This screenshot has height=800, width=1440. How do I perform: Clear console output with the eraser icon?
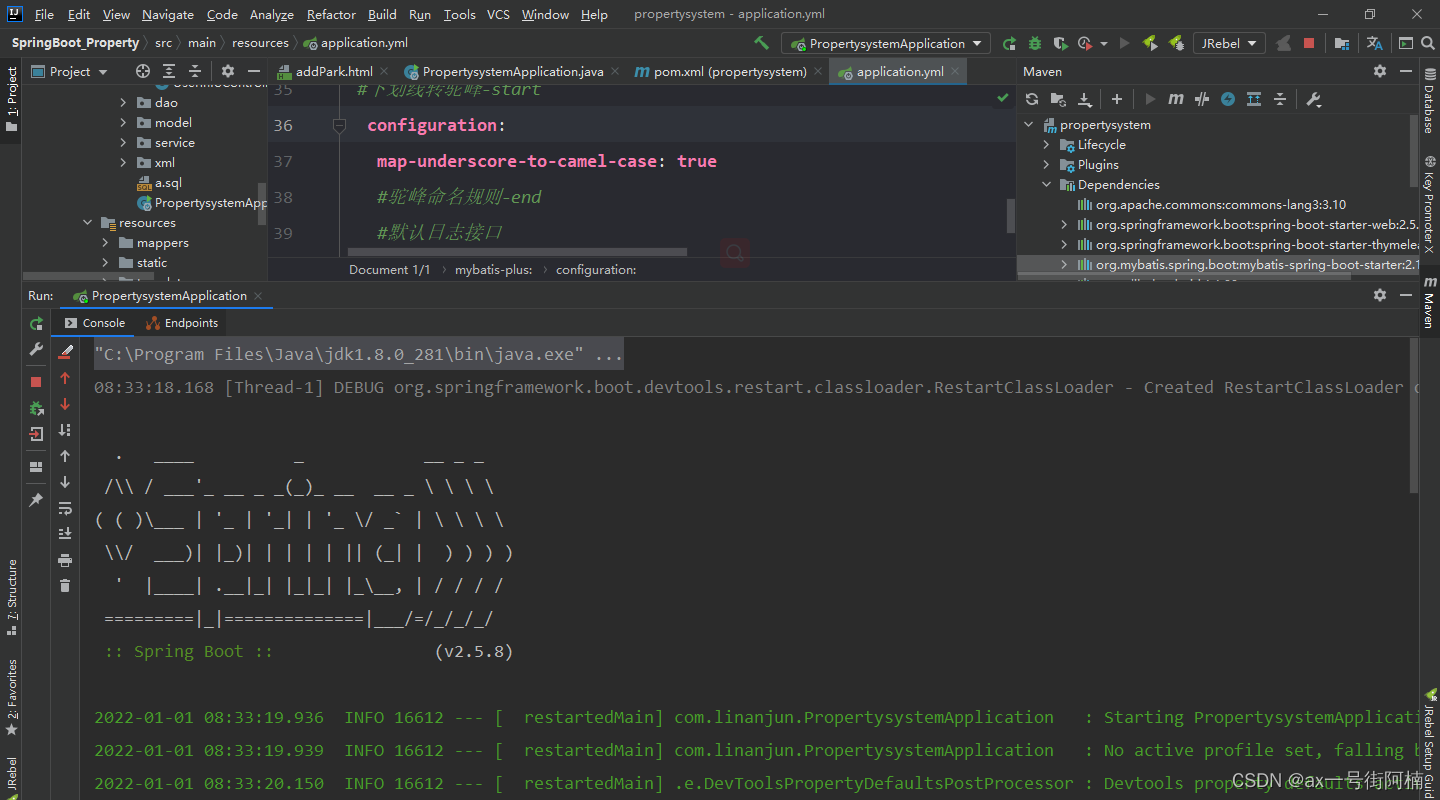[65, 352]
